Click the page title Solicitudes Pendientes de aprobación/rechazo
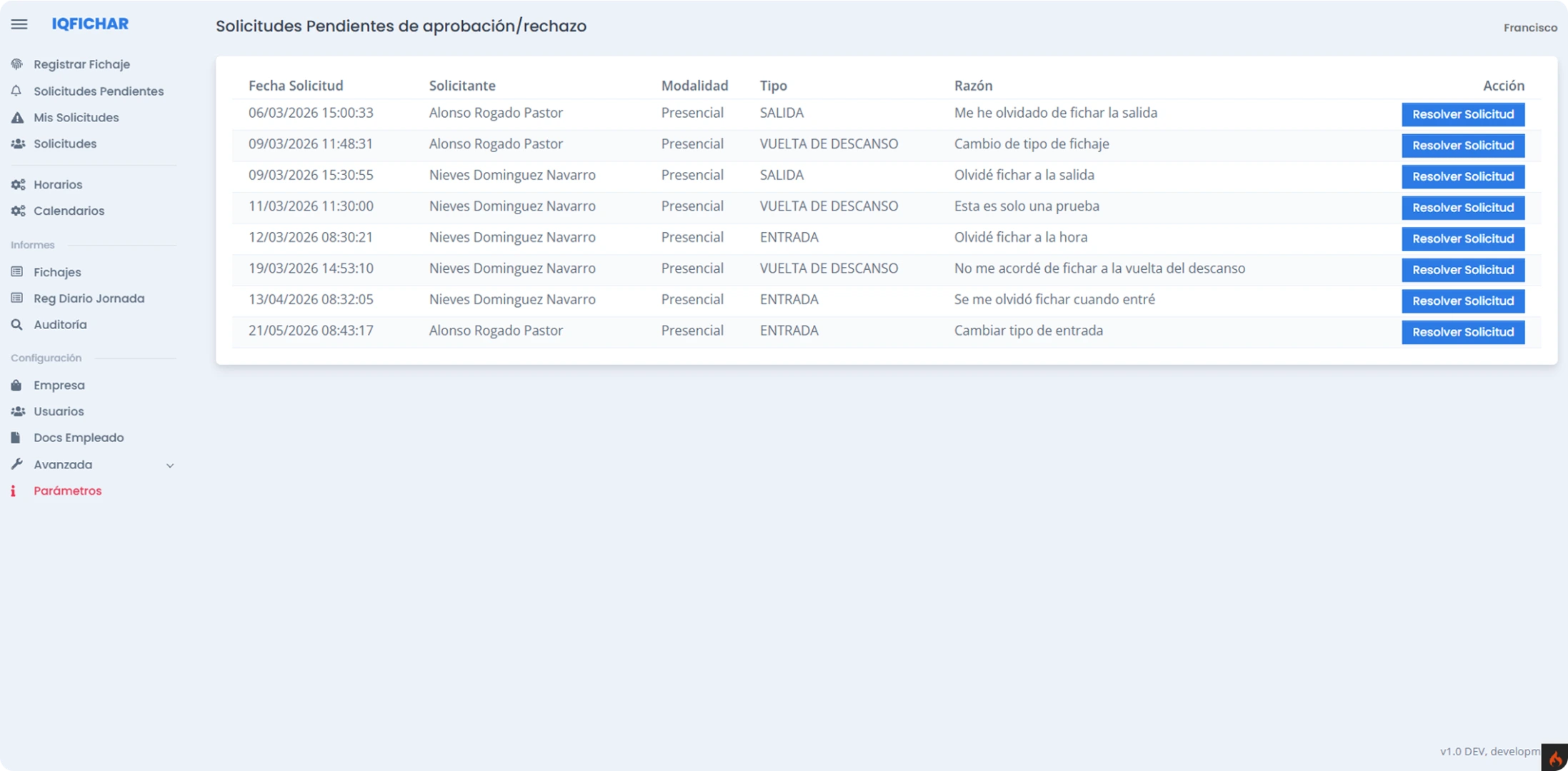This screenshot has width=1568, height=771. click(x=401, y=26)
